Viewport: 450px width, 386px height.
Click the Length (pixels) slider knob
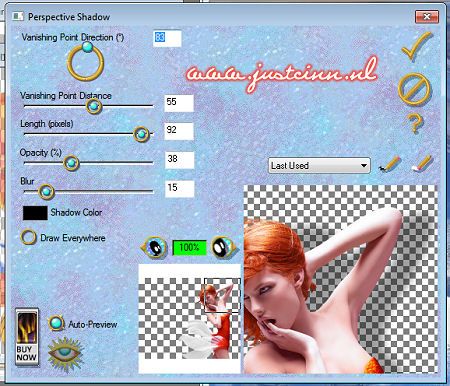(141, 134)
